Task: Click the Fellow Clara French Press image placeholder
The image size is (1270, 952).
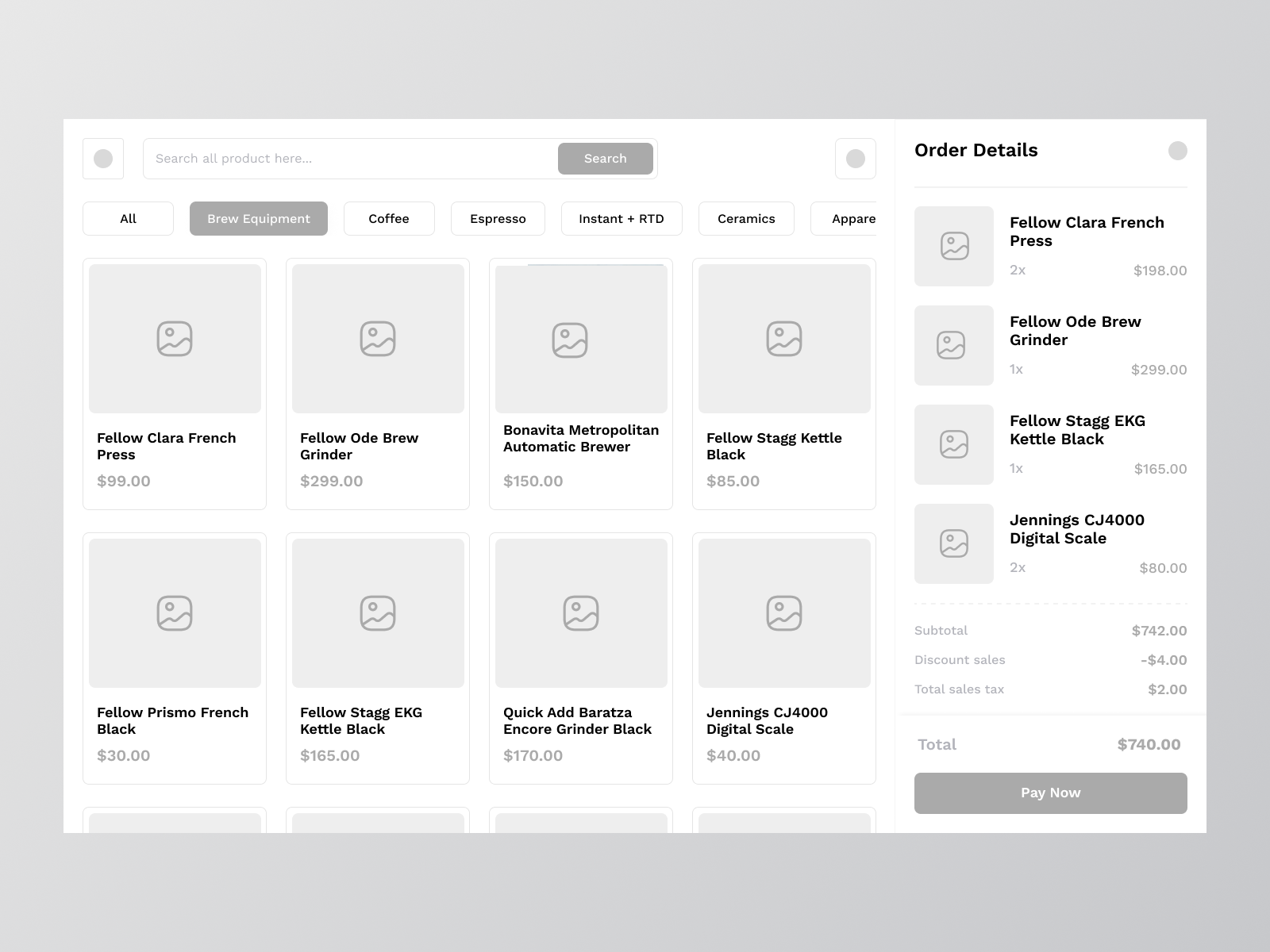Action: pyautogui.click(x=175, y=338)
